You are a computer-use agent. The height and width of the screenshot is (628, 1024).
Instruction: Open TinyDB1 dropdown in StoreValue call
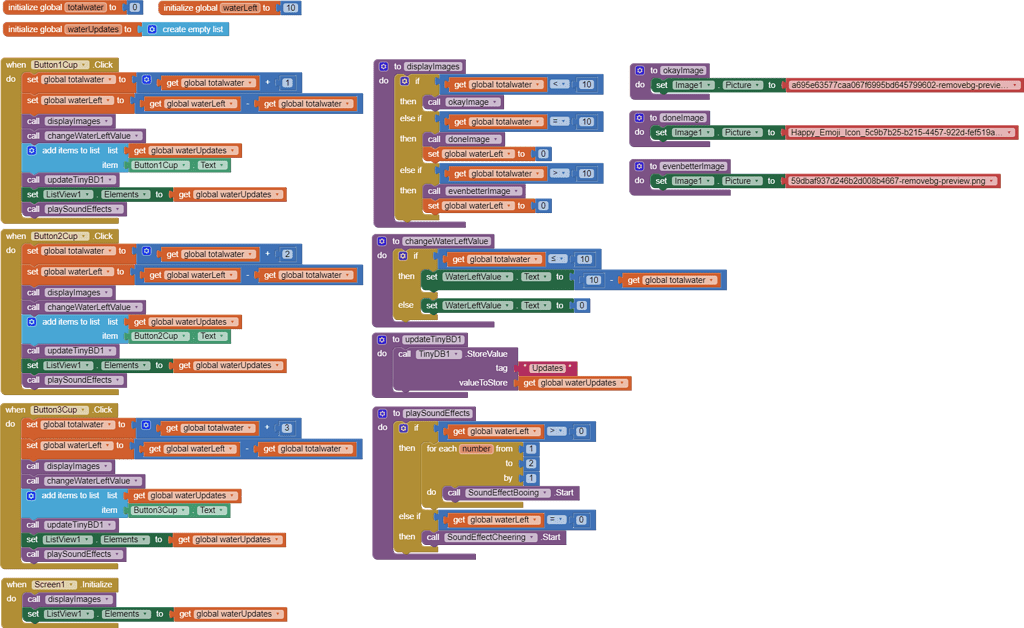458,354
